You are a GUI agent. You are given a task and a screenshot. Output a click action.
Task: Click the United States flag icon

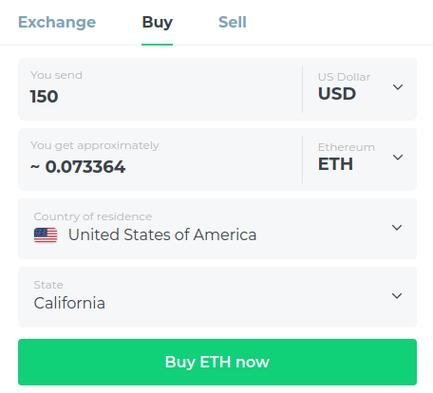[x=46, y=235]
